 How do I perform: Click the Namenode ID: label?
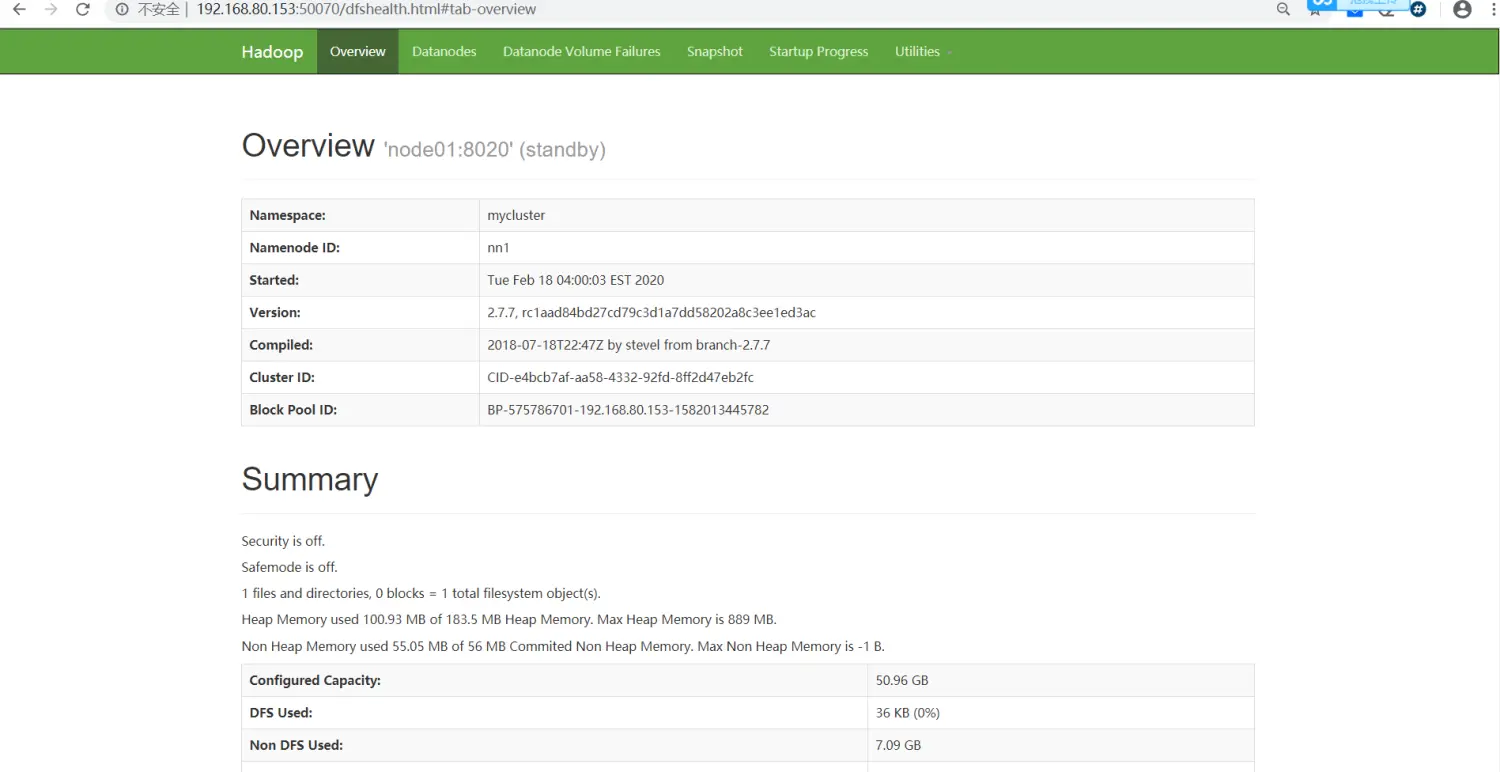click(x=295, y=248)
